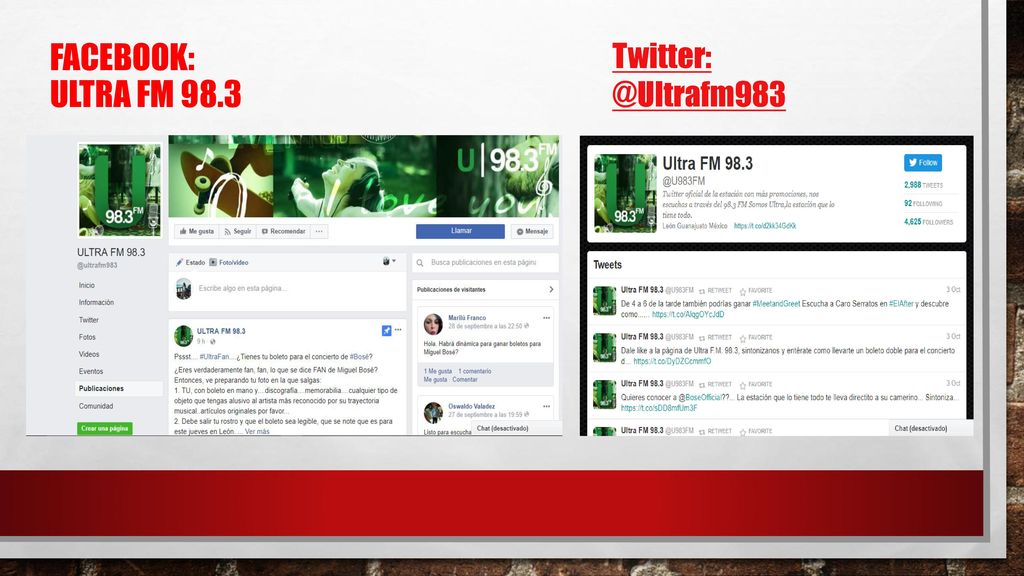
Task: Click Marilú Franco's avatar
Action: tap(433, 323)
